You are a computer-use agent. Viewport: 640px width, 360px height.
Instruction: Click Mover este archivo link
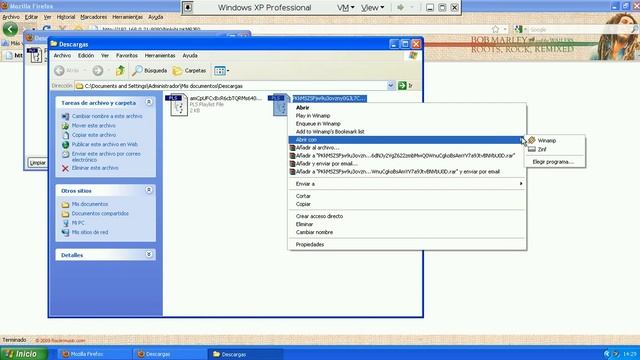point(93,126)
